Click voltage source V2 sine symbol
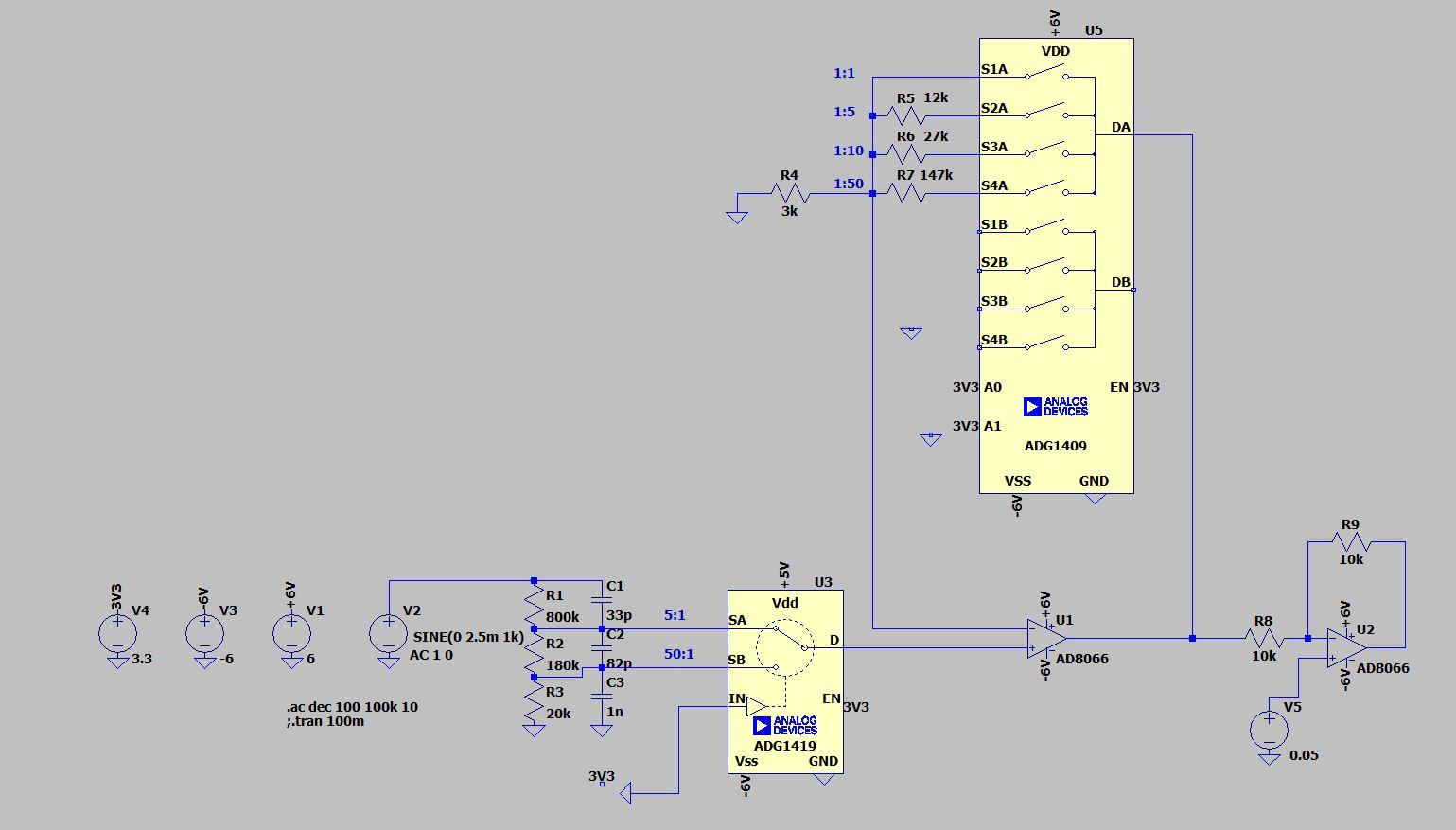 point(389,633)
